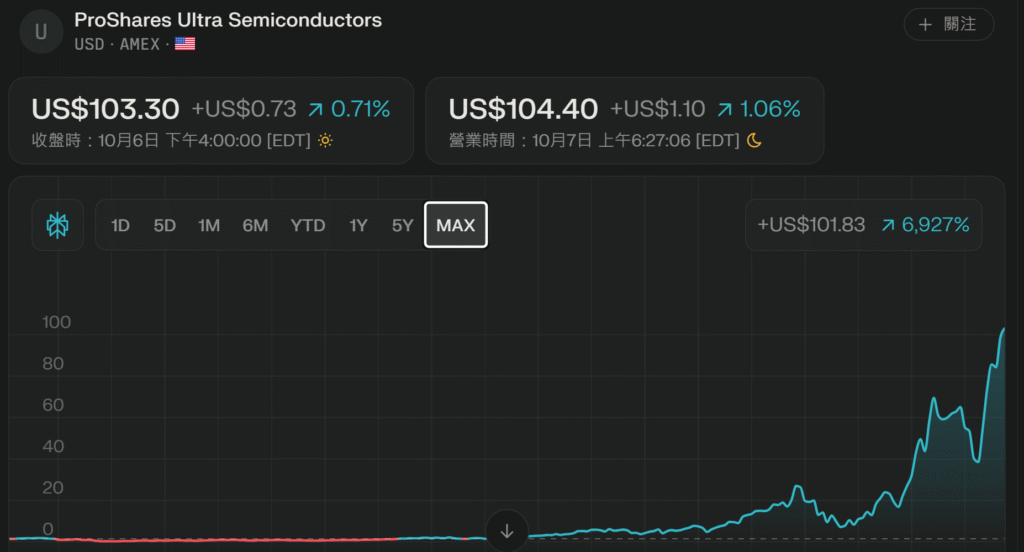Image resolution: width=1024 pixels, height=552 pixels.
Task: Click the 關注 follow button
Action: (948, 24)
